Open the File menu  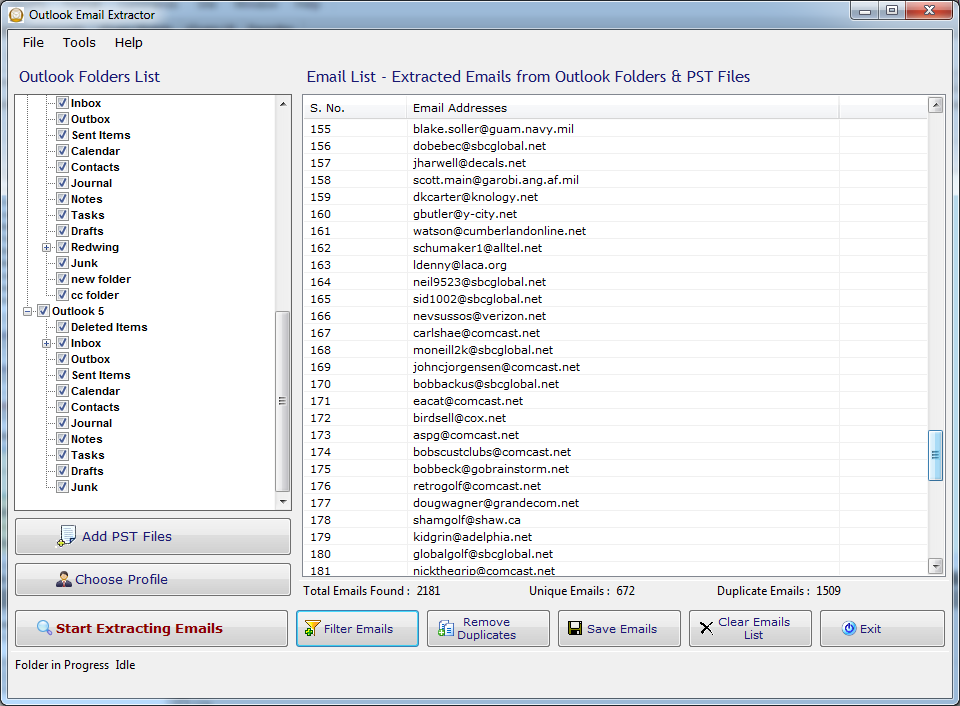tap(33, 42)
